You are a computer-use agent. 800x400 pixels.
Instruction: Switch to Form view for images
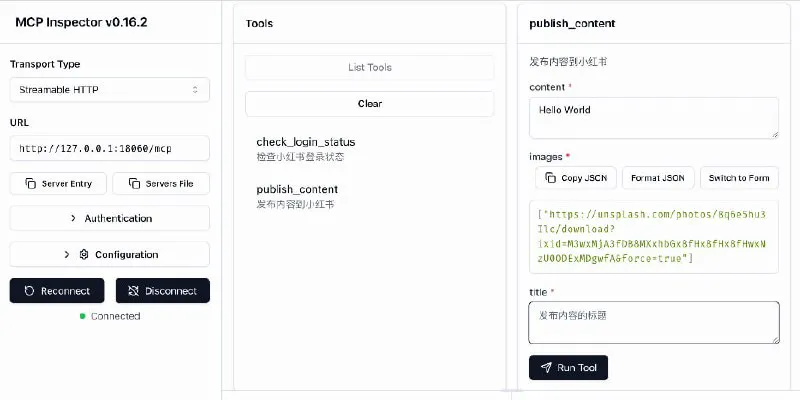(x=739, y=178)
